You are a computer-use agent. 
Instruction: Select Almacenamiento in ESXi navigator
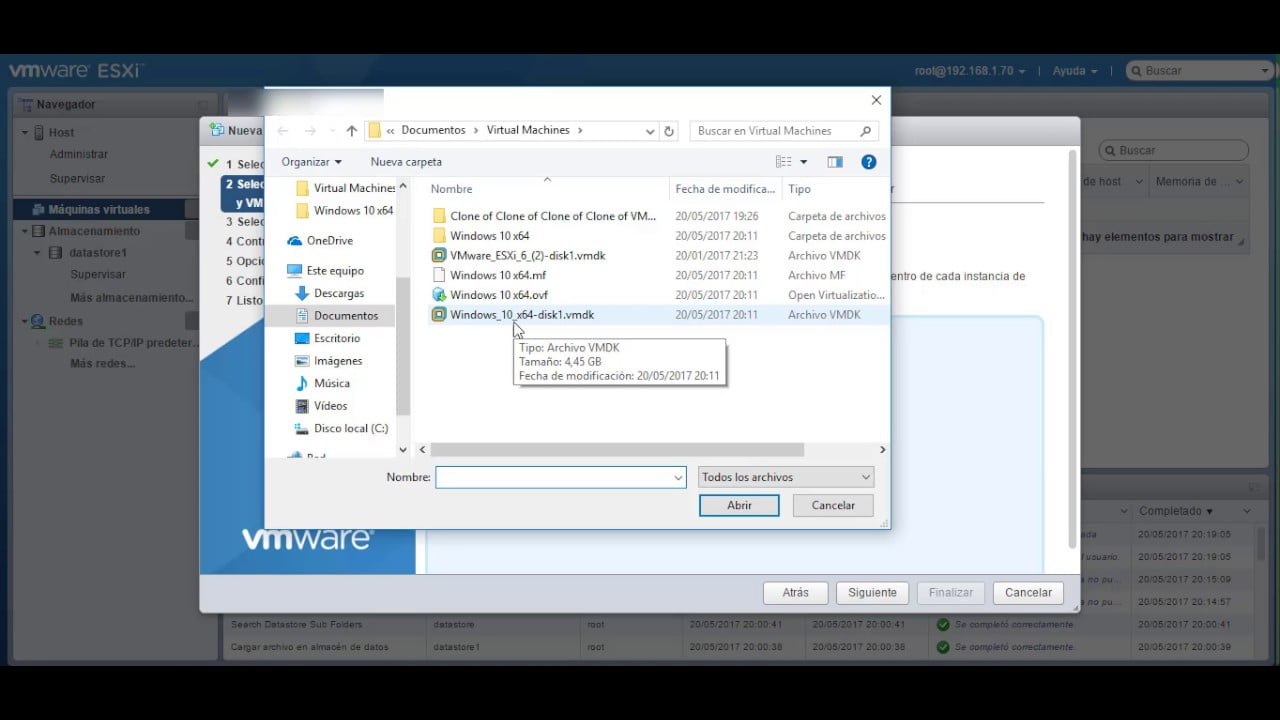pos(94,231)
